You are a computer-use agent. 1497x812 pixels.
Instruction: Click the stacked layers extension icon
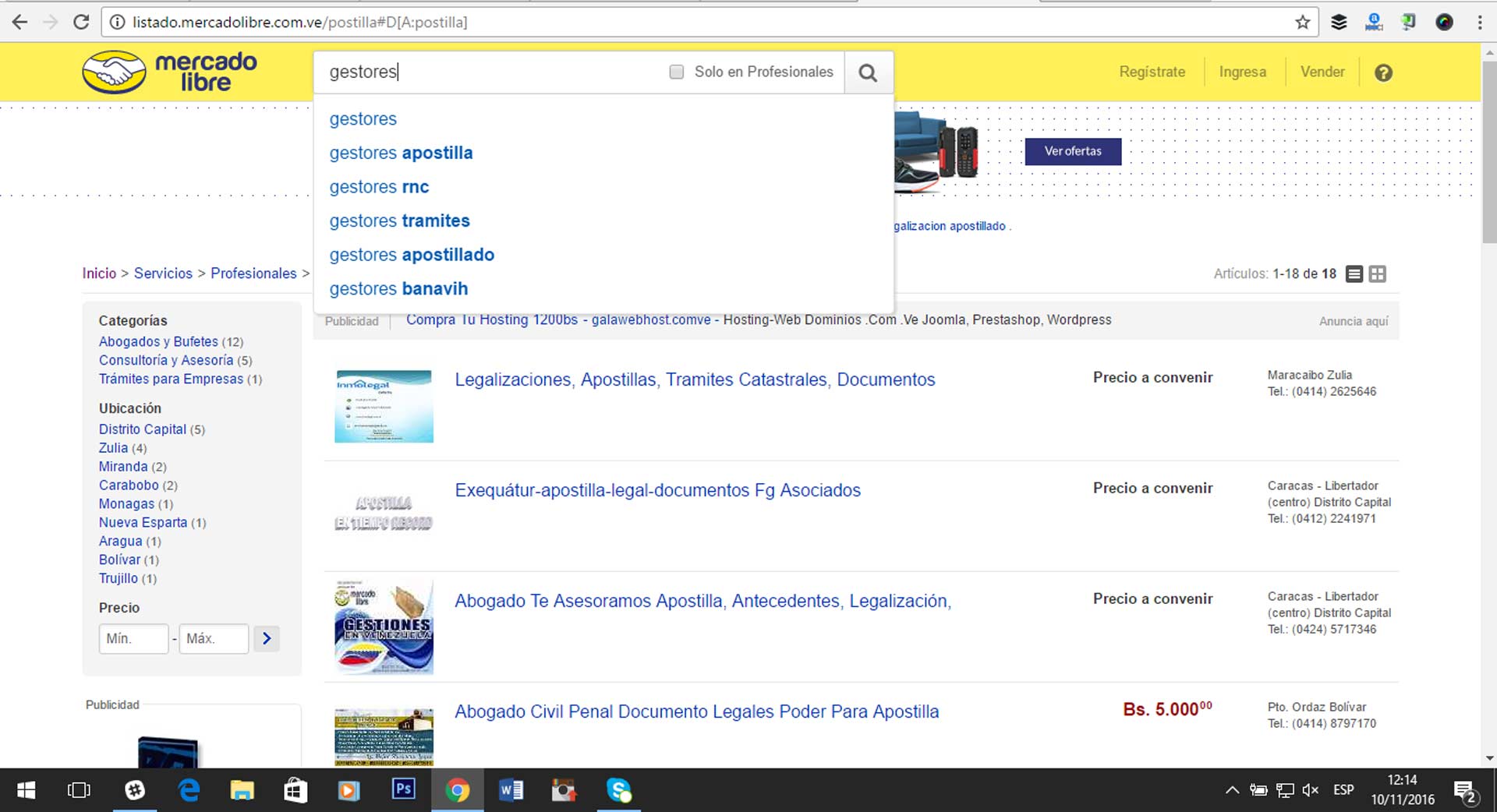click(1339, 22)
